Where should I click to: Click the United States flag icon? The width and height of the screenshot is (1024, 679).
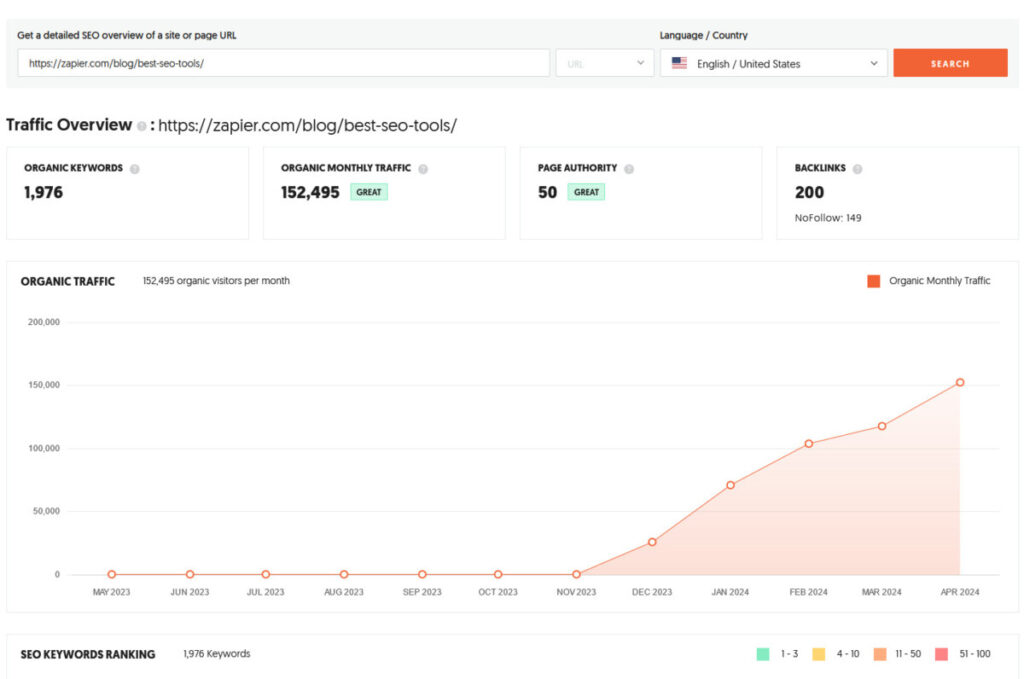(x=679, y=63)
